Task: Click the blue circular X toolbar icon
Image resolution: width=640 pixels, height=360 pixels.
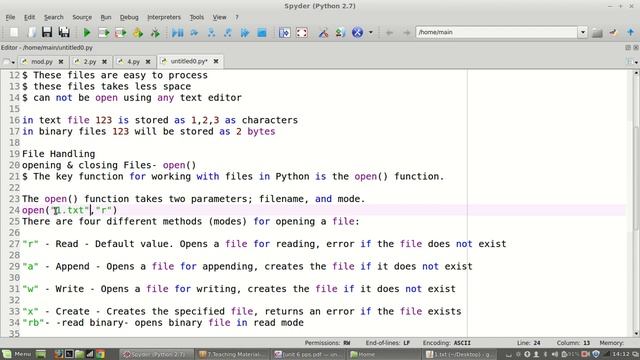Action: pyautogui.click(x=358, y=32)
